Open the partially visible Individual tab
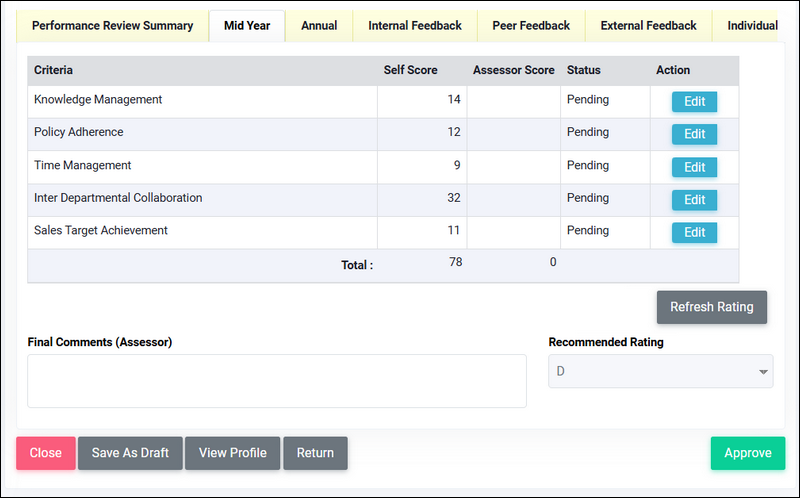This screenshot has height=498, width=800. click(x=750, y=26)
